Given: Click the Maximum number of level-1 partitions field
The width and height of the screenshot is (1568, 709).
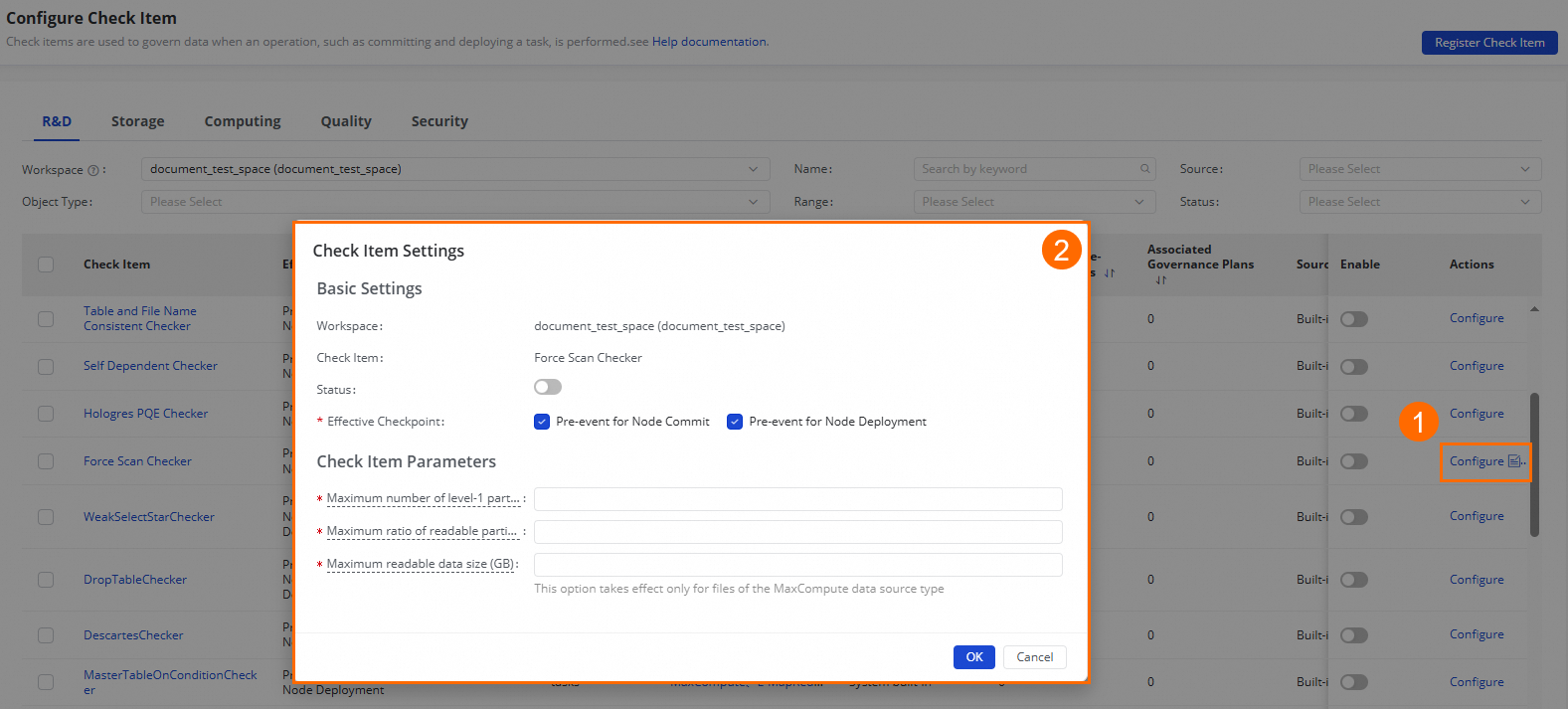Looking at the screenshot, I should (798, 499).
